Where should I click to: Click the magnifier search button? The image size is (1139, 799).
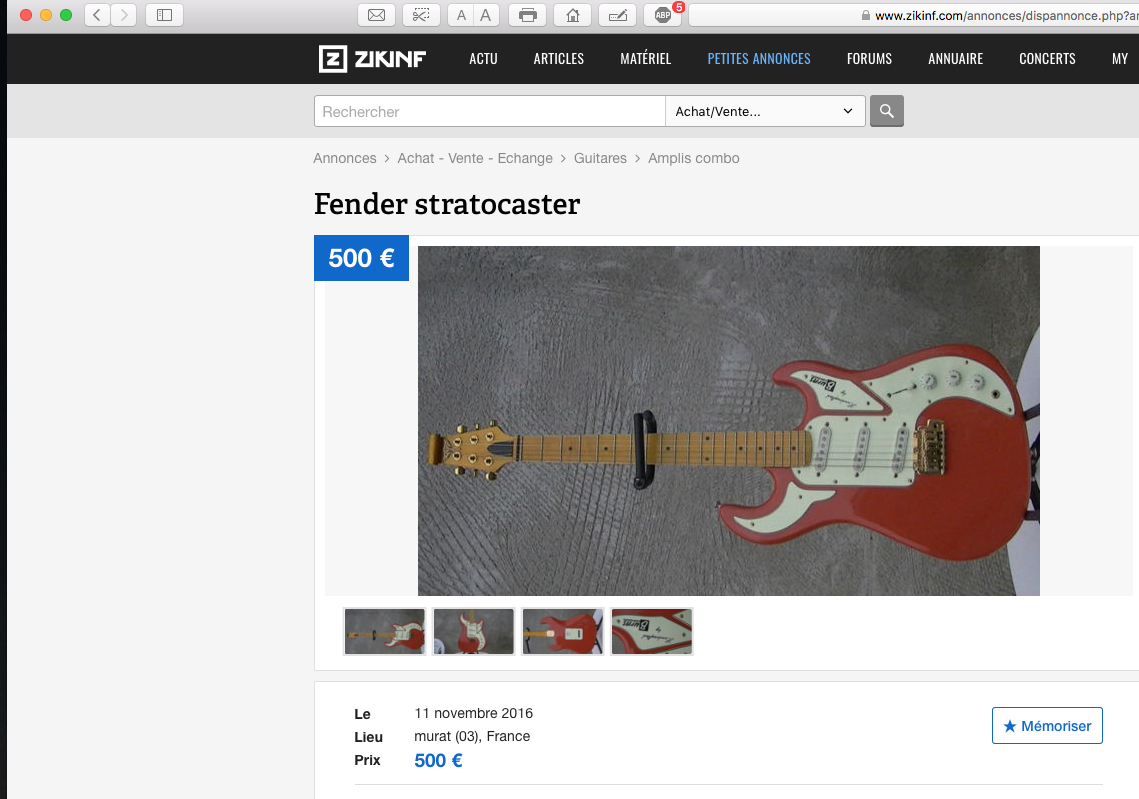pos(886,111)
